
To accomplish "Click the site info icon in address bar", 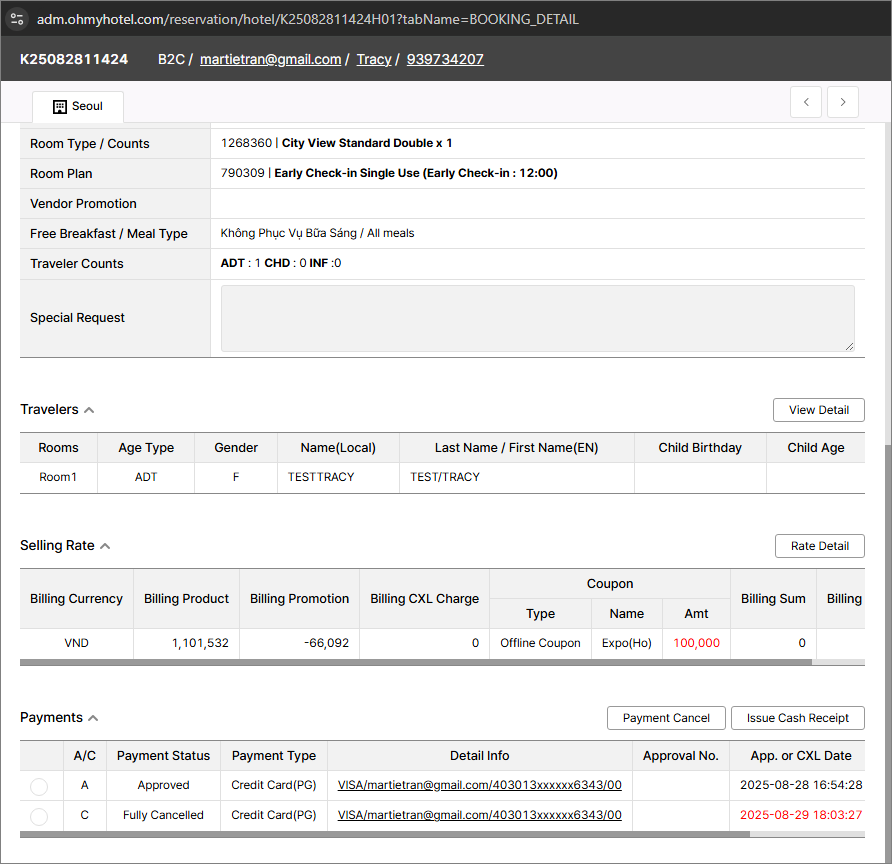I will (17, 19).
